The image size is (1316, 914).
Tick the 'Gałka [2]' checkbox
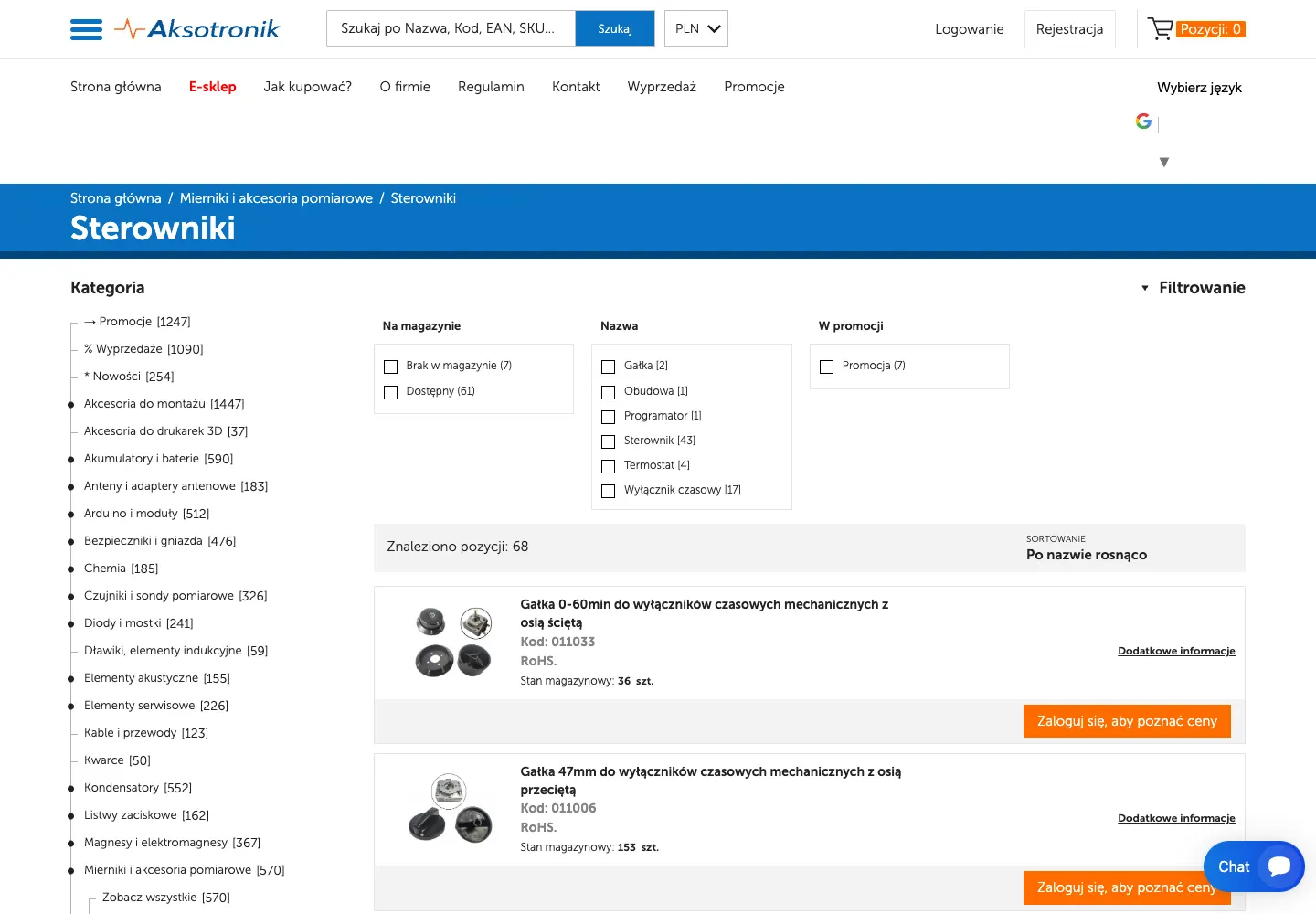click(x=609, y=367)
